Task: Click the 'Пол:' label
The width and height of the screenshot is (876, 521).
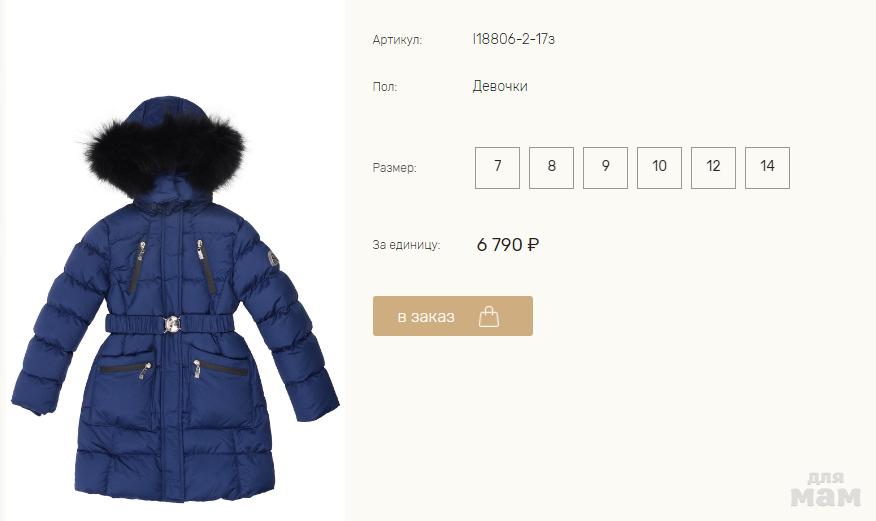Action: pyautogui.click(x=385, y=87)
